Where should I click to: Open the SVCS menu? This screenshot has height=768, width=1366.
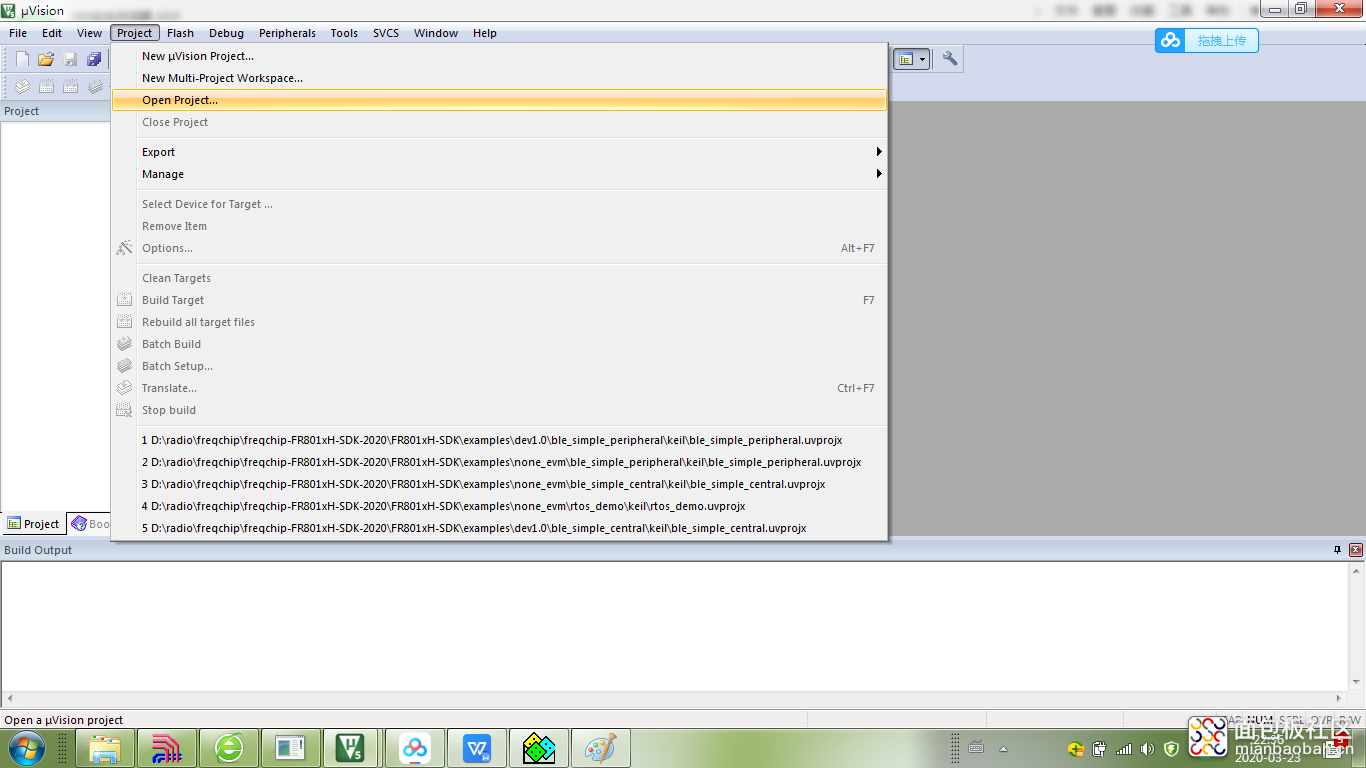pos(386,33)
